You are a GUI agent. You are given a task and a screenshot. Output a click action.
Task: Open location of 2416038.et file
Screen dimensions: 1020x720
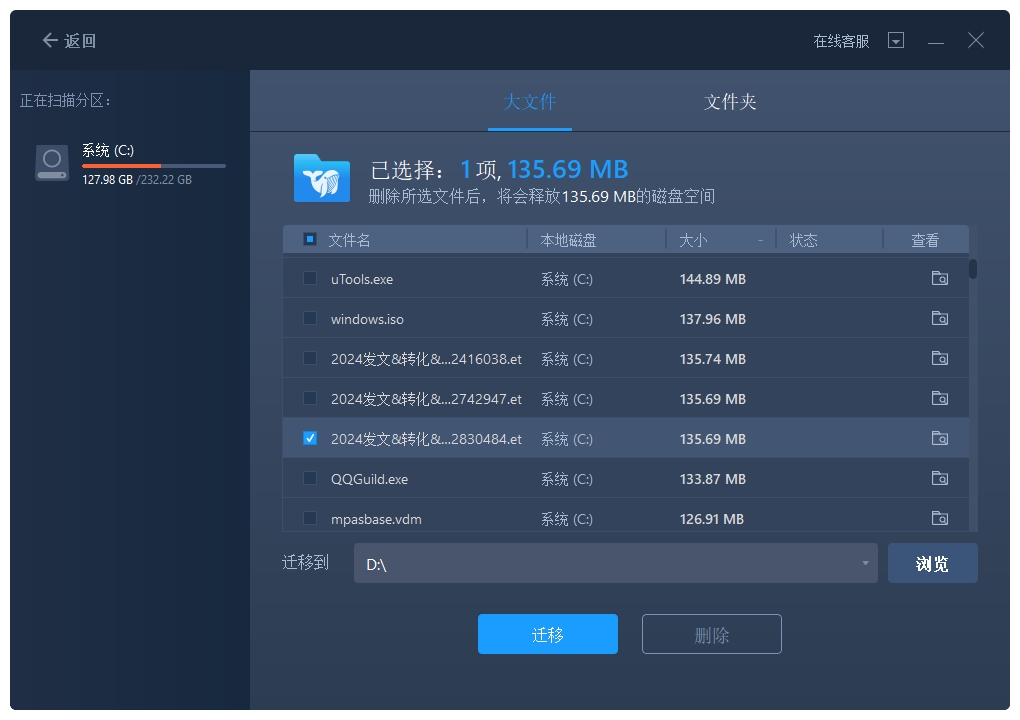click(x=939, y=359)
